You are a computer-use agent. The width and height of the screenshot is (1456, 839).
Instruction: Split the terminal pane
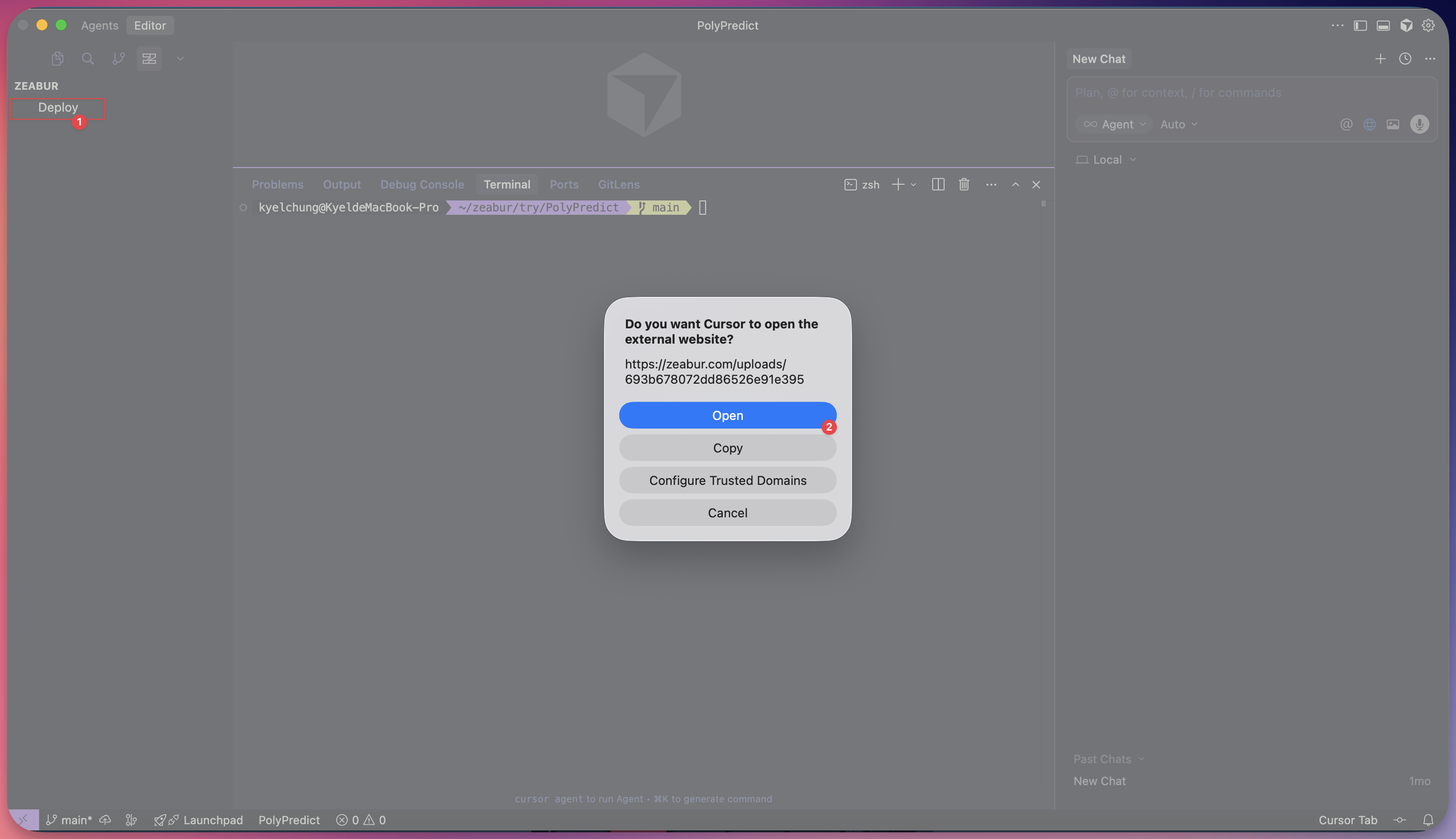[x=937, y=184]
